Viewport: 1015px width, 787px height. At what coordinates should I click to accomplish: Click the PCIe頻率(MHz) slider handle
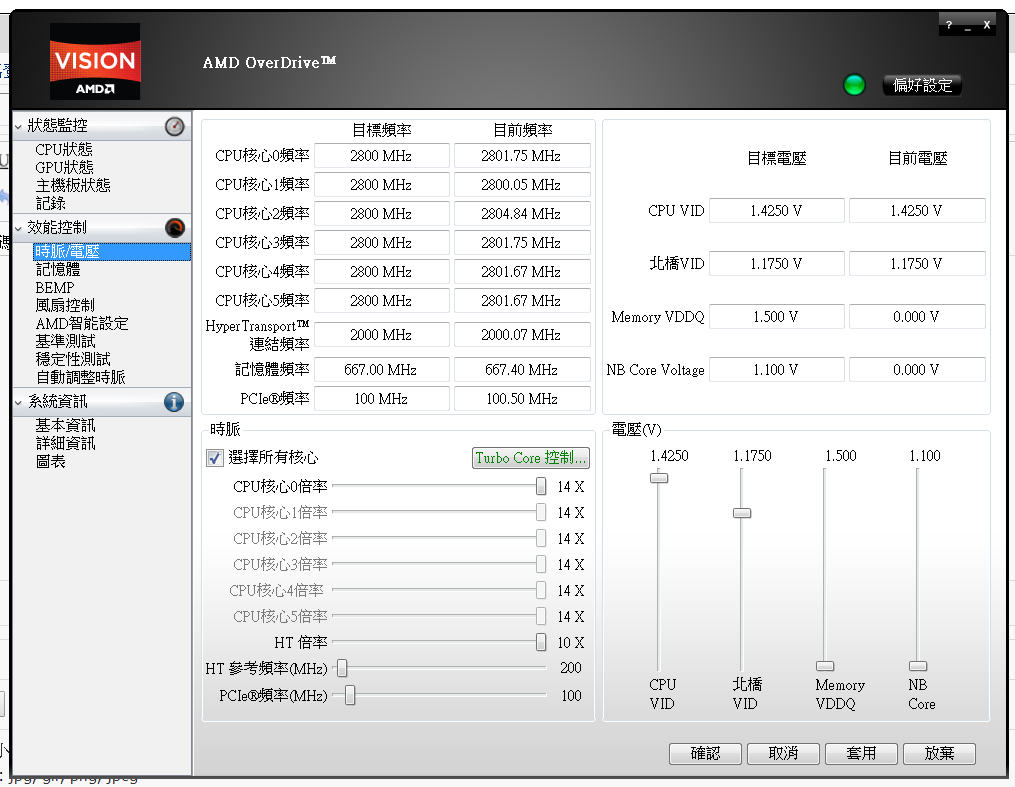(x=350, y=696)
